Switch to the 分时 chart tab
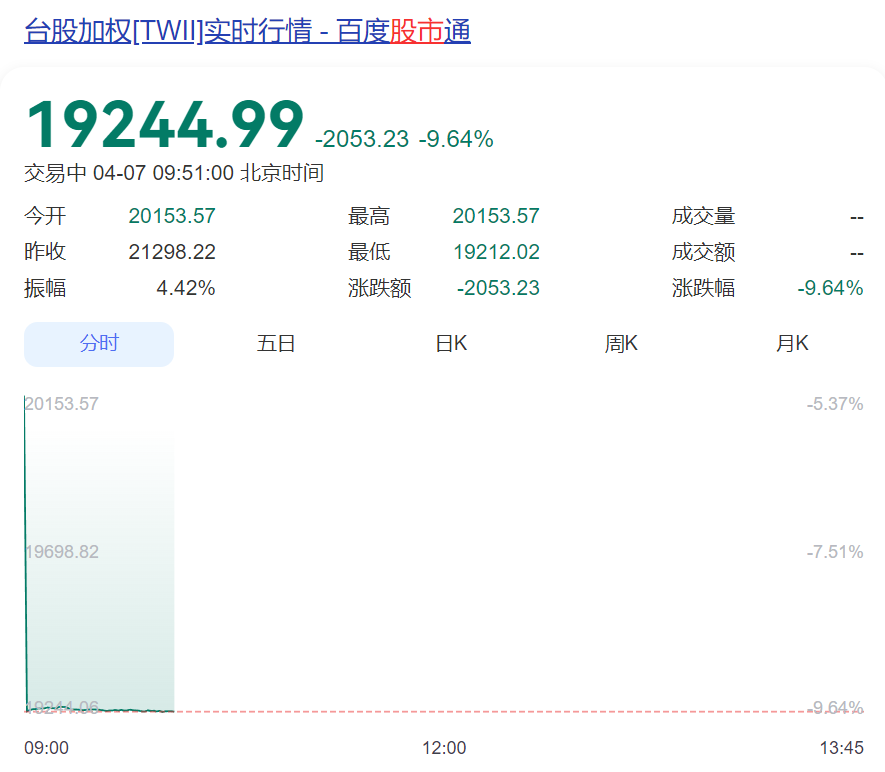This screenshot has height=772, width=885. [99, 344]
